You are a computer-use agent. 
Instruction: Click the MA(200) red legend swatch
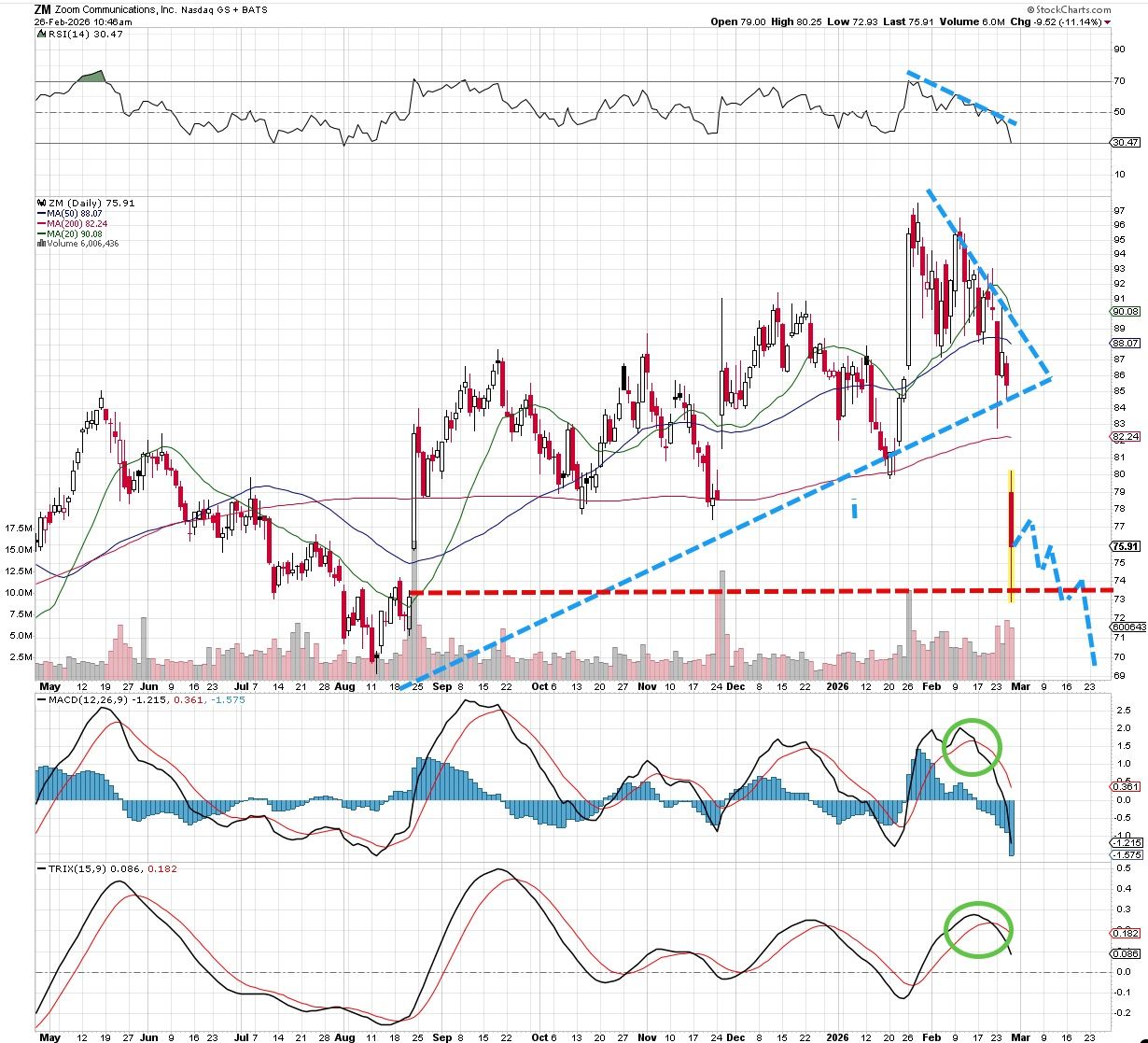(39, 223)
